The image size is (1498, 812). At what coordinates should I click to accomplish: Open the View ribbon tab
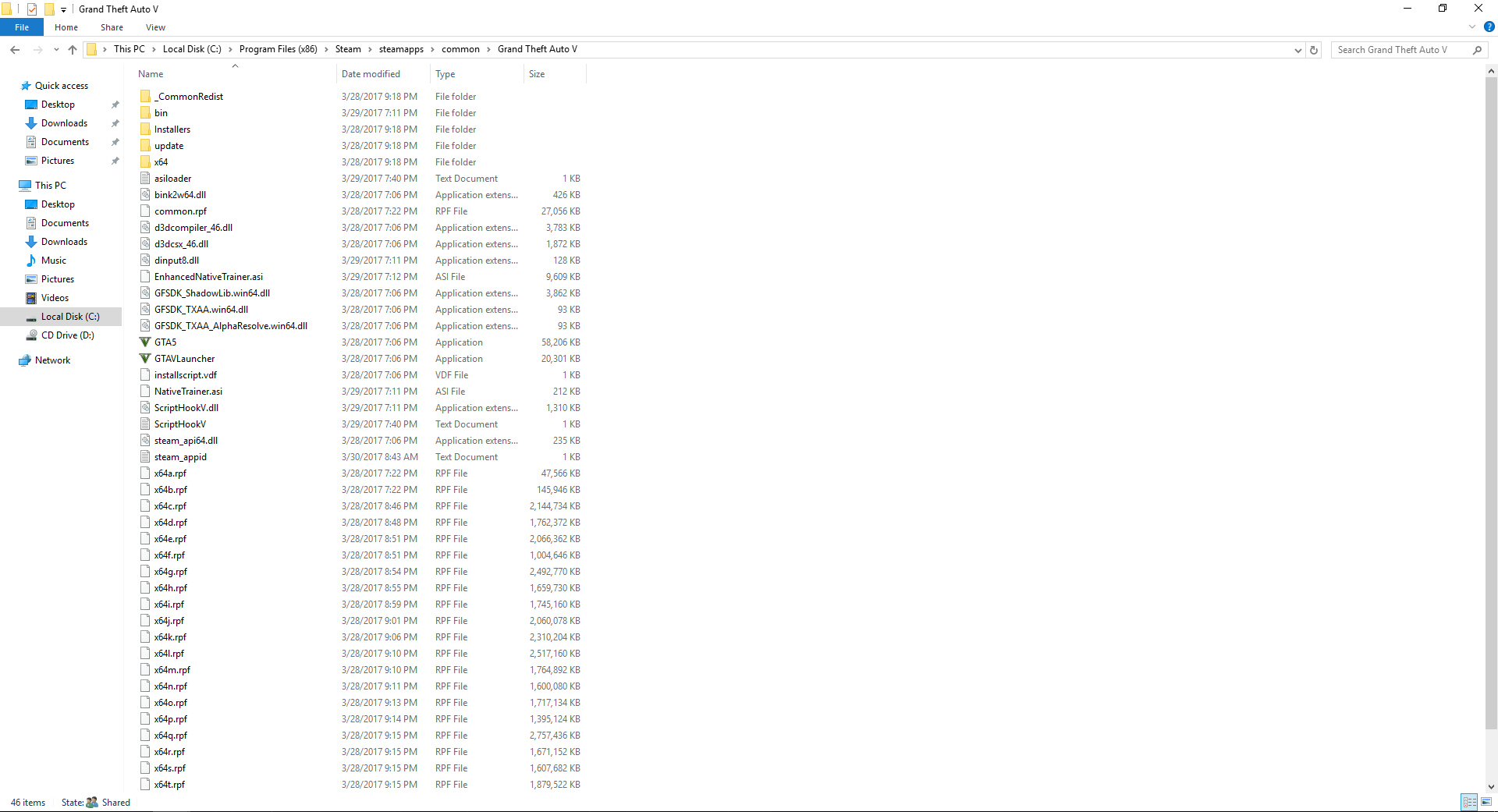coord(155,27)
